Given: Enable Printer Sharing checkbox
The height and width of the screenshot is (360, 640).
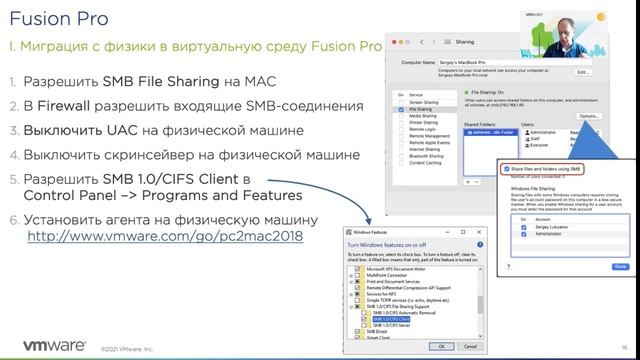Looking at the screenshot, I should [401, 122].
